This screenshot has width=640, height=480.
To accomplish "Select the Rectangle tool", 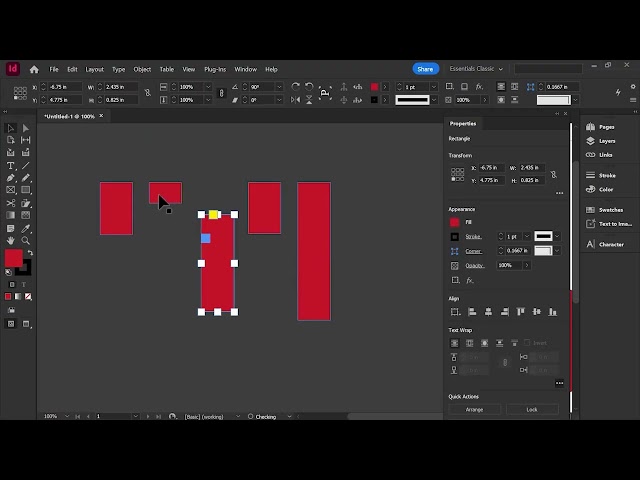I will click(25, 190).
